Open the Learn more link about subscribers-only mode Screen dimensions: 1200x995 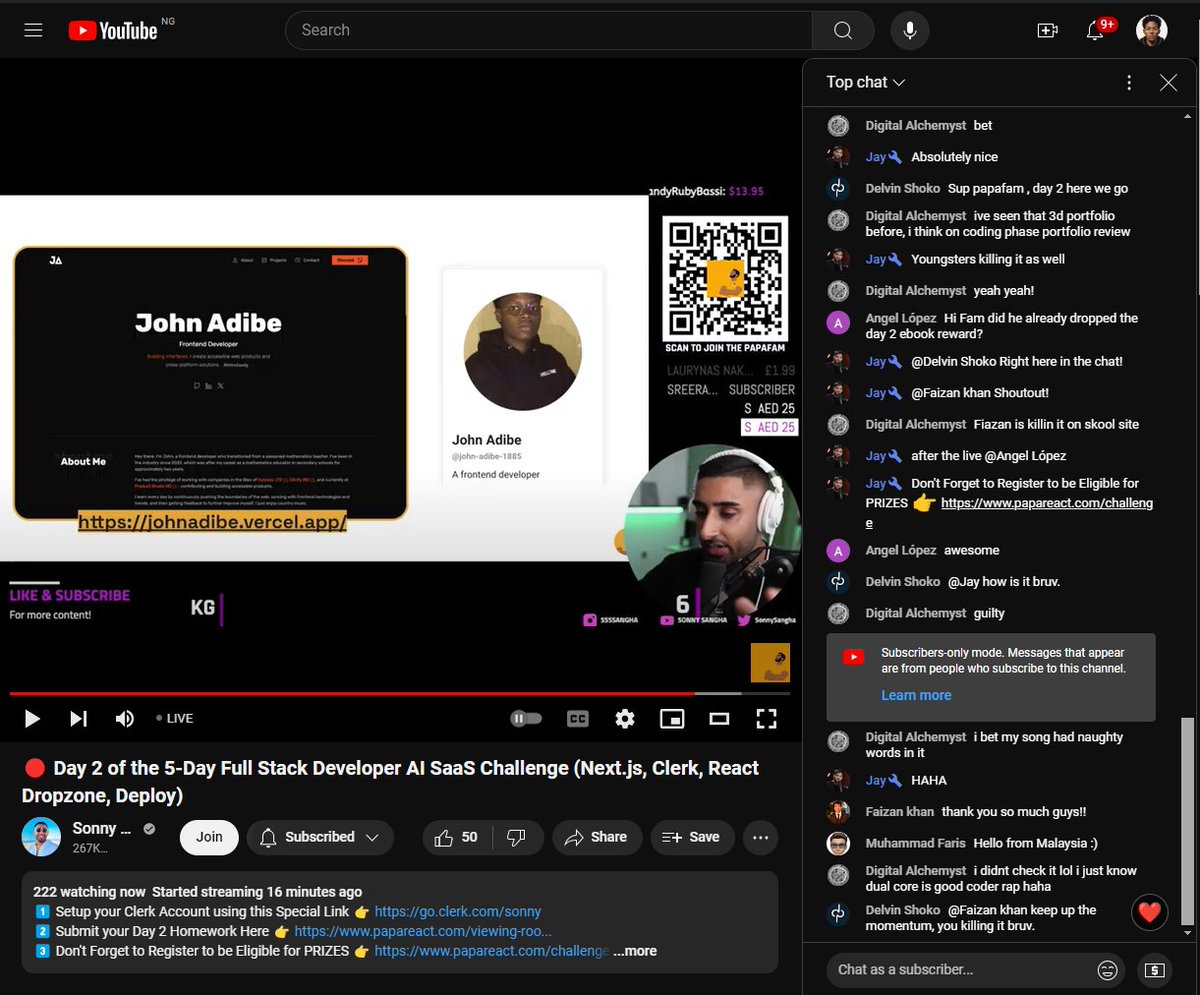coord(916,694)
